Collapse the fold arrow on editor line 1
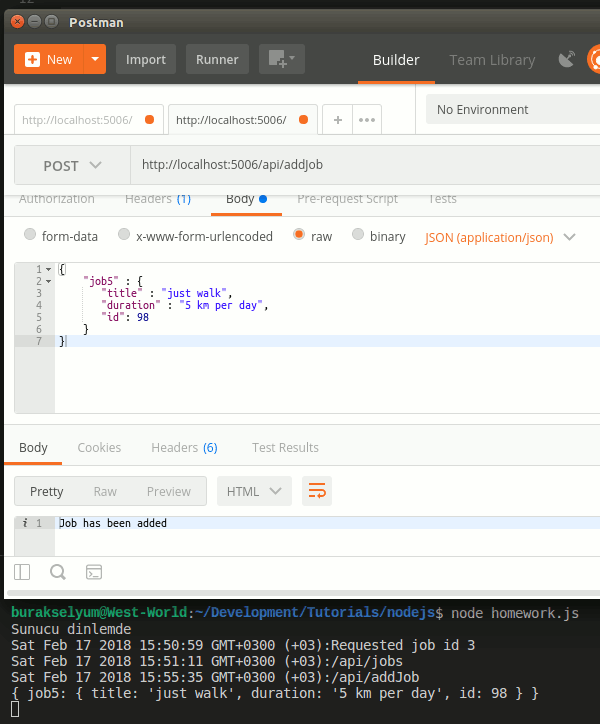 point(48,269)
